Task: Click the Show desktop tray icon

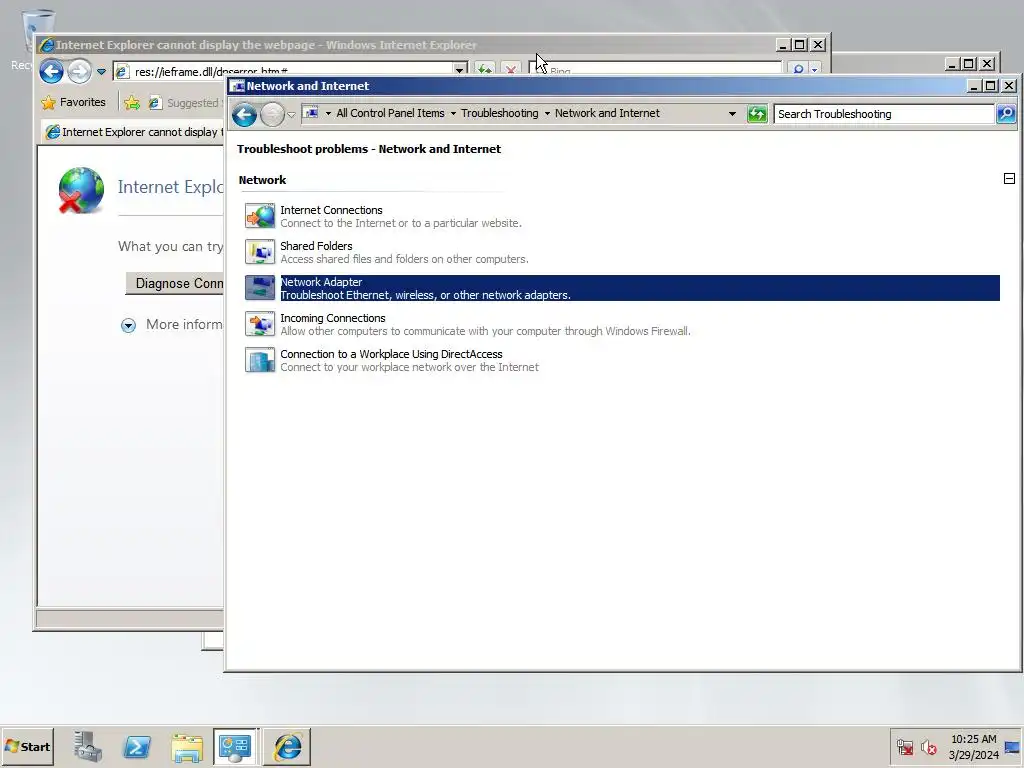Action: pos(1013,746)
